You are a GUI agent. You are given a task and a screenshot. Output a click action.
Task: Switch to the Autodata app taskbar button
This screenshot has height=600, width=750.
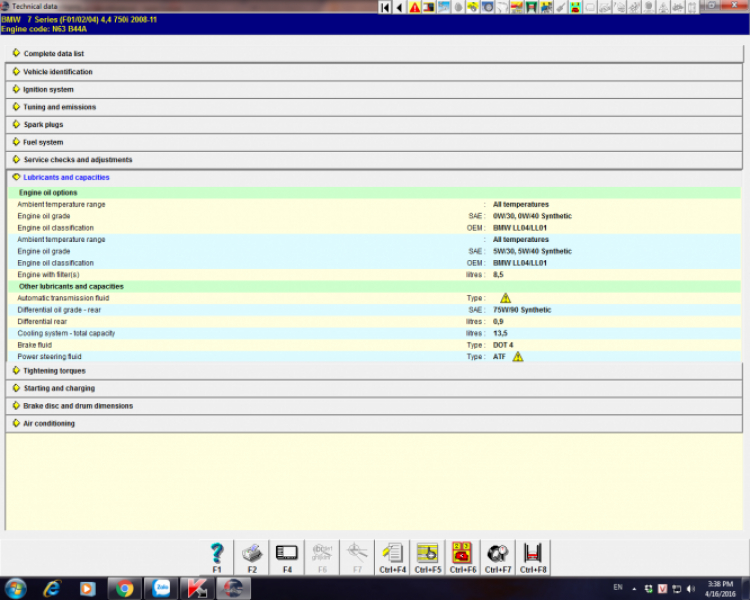(233, 589)
